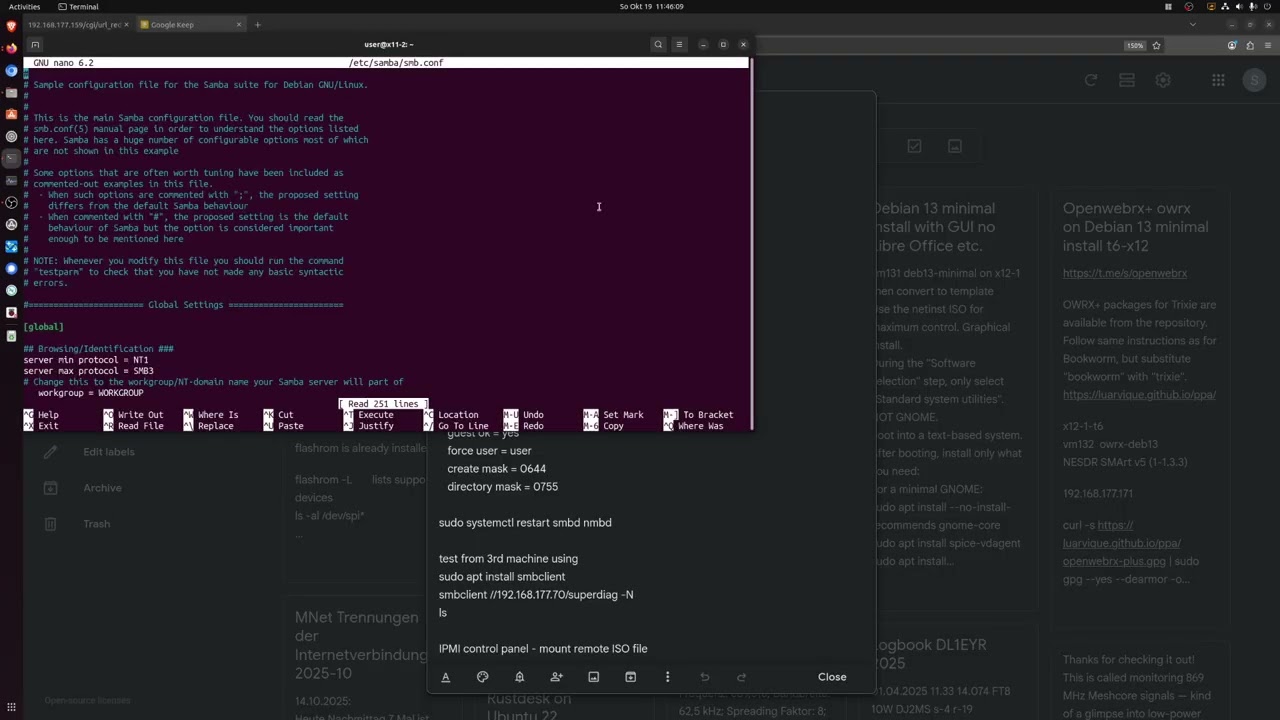
Task: Click the terminal search magnifier icon
Action: pos(658,44)
